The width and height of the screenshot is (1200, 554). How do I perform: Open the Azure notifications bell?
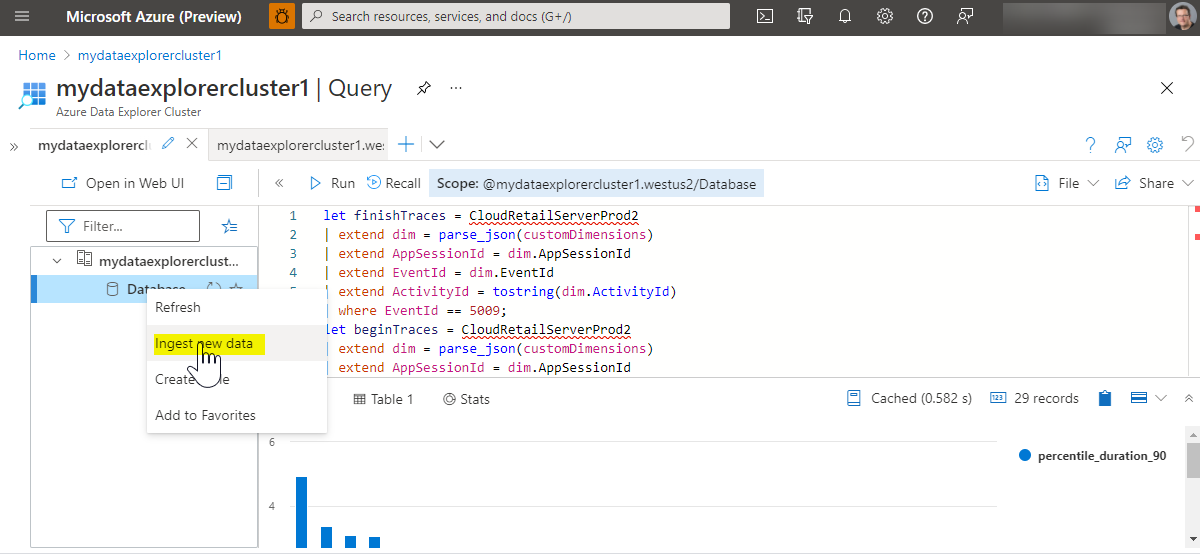pyautogui.click(x=844, y=17)
